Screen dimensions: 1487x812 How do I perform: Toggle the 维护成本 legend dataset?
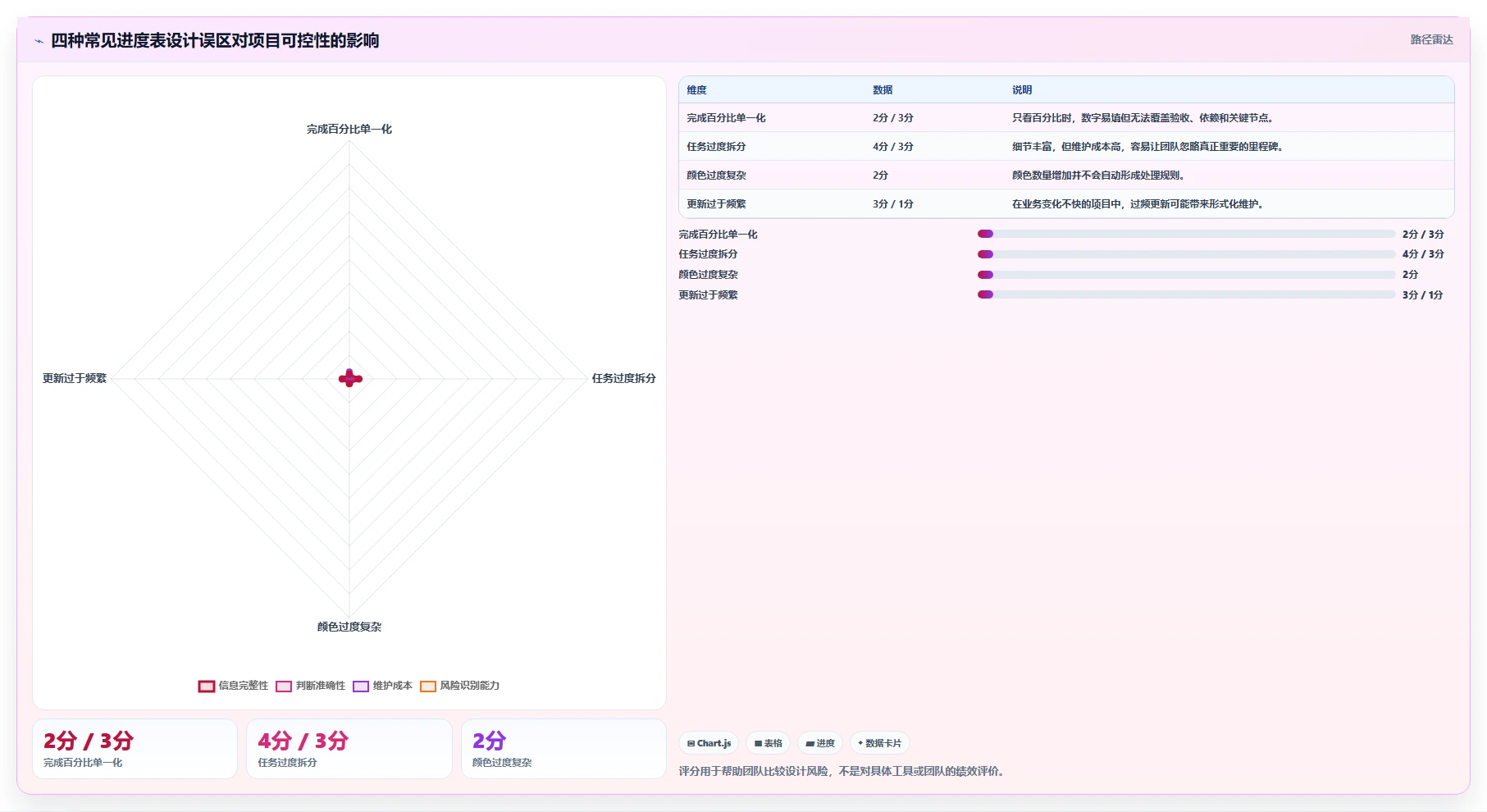tap(383, 686)
